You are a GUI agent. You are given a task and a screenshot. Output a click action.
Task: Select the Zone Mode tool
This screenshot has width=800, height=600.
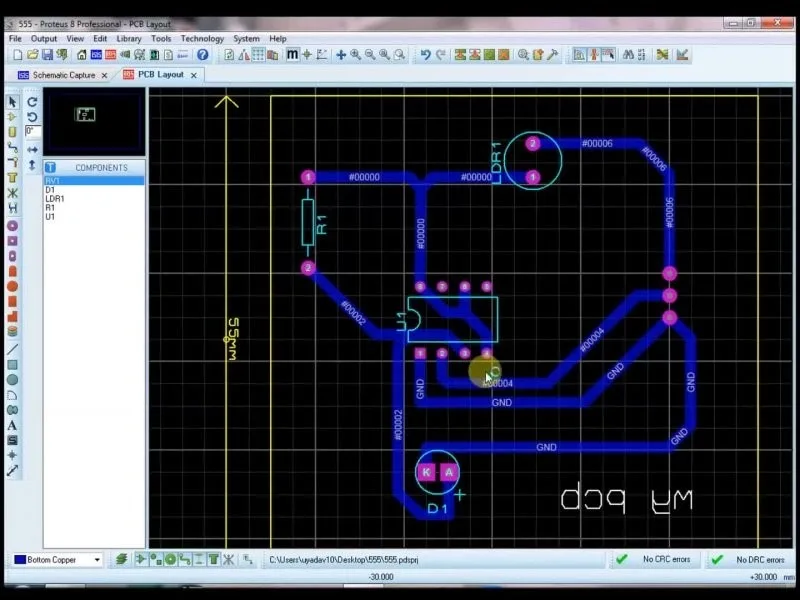(12, 178)
